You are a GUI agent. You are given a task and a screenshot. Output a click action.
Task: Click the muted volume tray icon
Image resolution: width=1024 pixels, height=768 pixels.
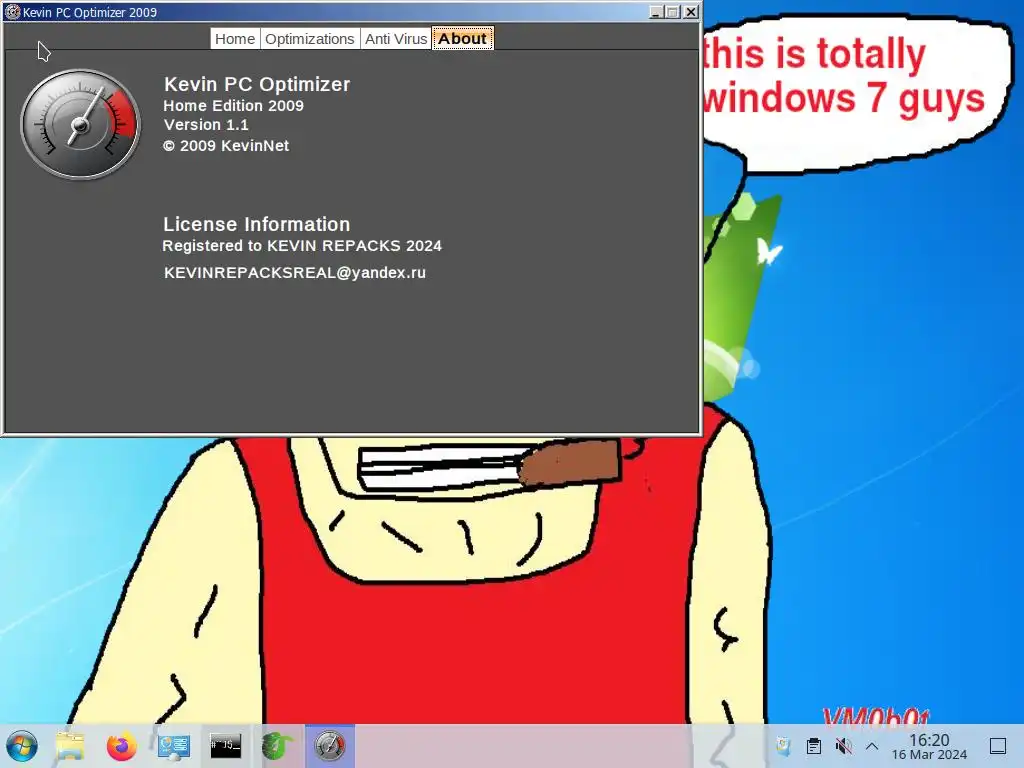[844, 746]
